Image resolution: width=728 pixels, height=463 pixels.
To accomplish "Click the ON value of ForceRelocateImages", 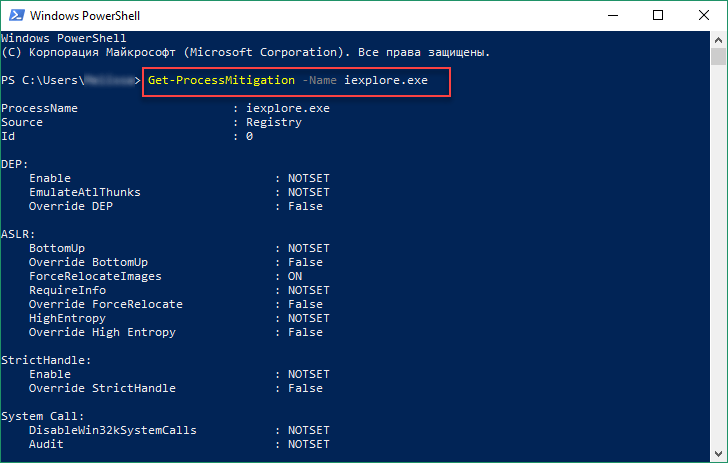I will point(295,276).
